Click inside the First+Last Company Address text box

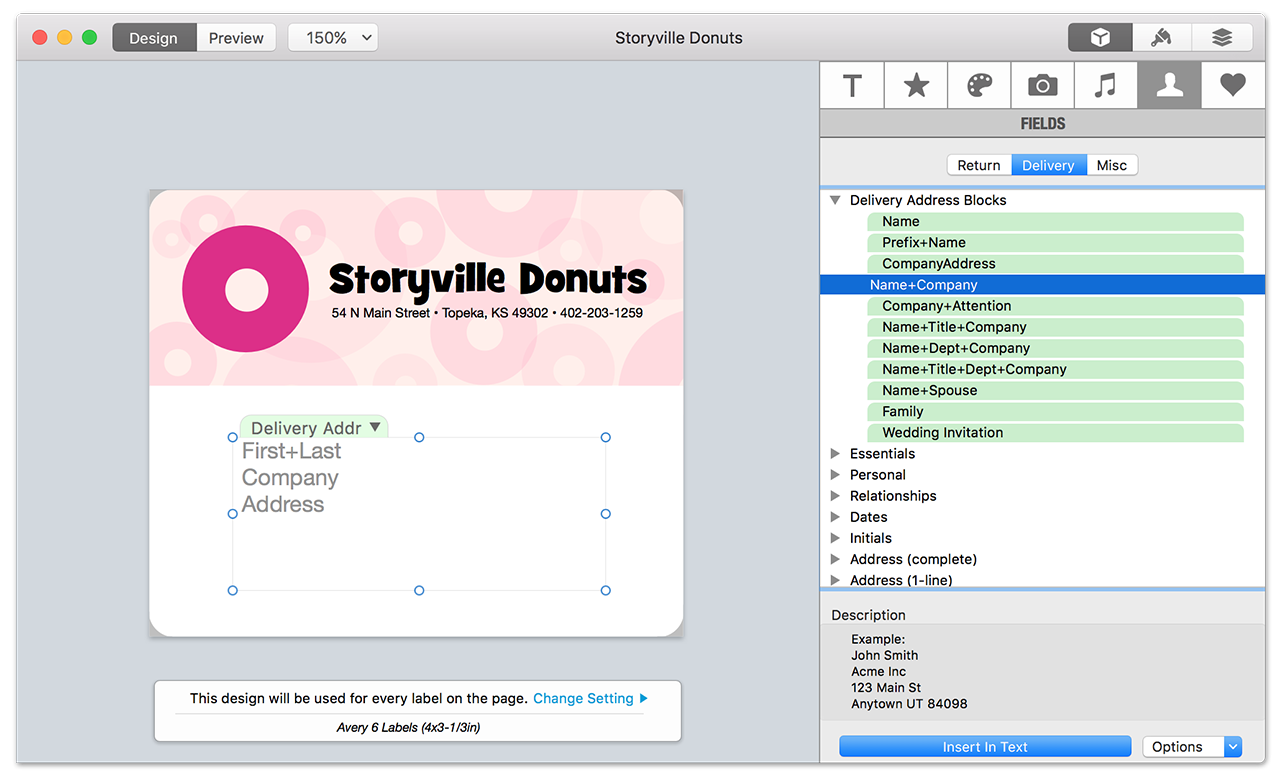(x=419, y=514)
